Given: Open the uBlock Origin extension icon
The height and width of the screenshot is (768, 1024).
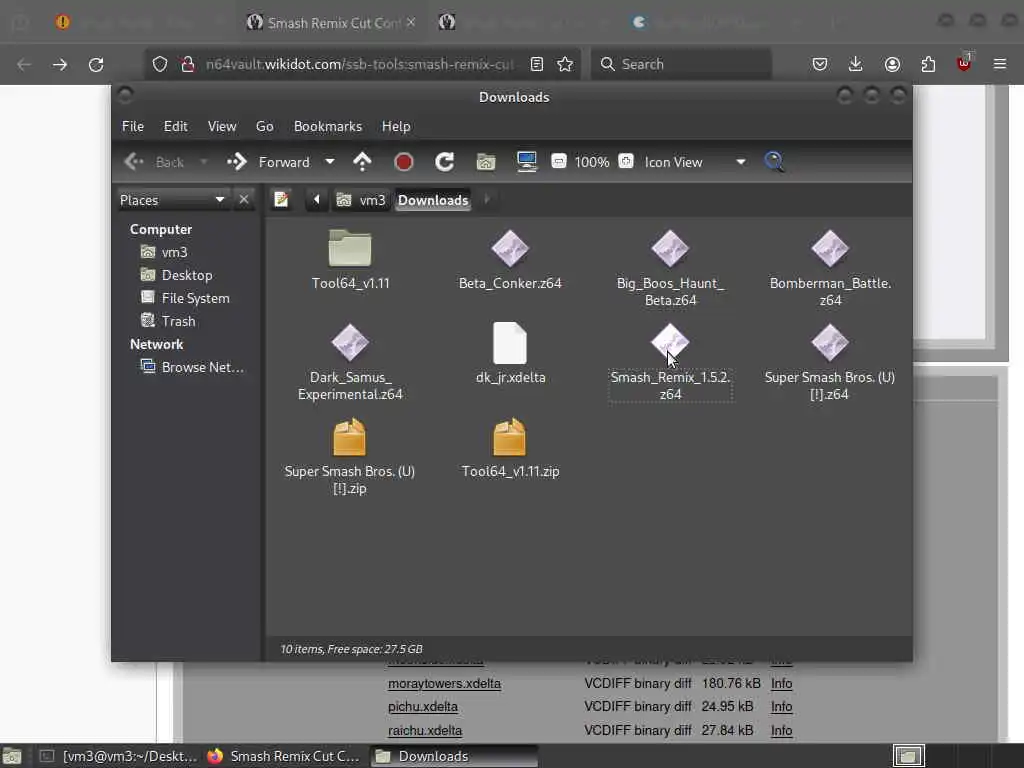Looking at the screenshot, I should coord(964,63).
